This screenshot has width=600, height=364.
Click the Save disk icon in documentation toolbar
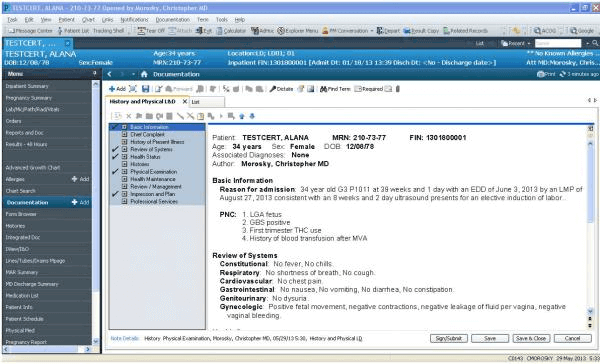(145, 89)
